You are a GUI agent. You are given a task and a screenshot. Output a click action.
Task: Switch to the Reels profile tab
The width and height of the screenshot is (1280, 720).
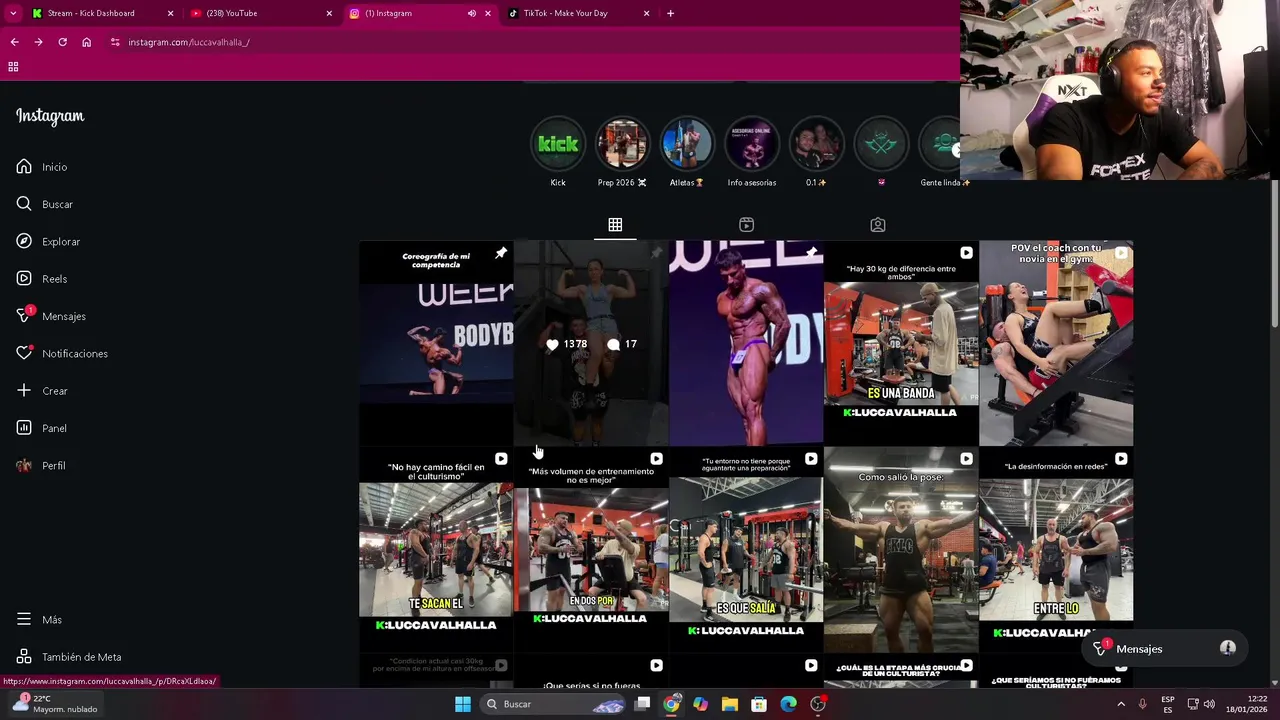click(746, 225)
